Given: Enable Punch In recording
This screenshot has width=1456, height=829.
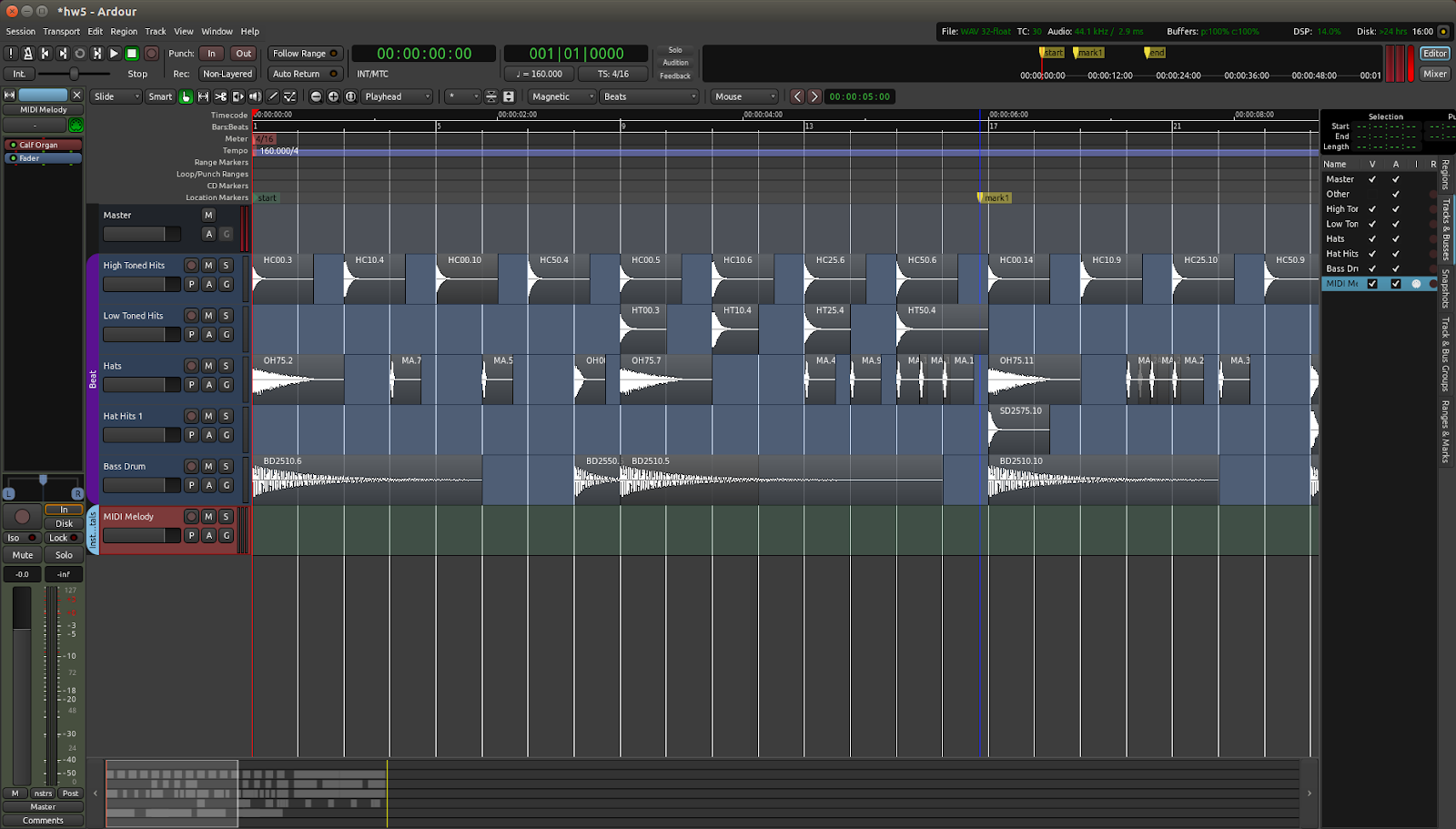Looking at the screenshot, I should [x=212, y=53].
